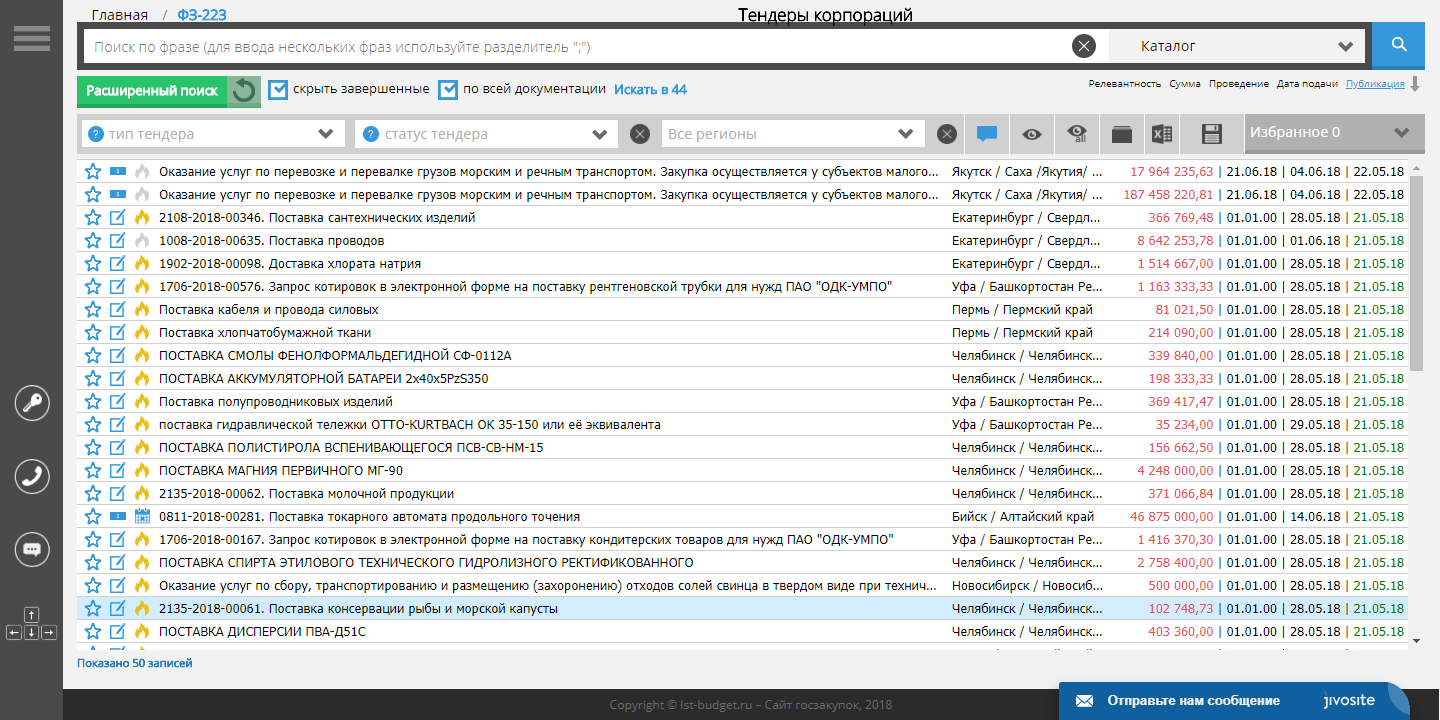
Task: Star the 'Поставка проводов' tender row
Action: coord(93,241)
